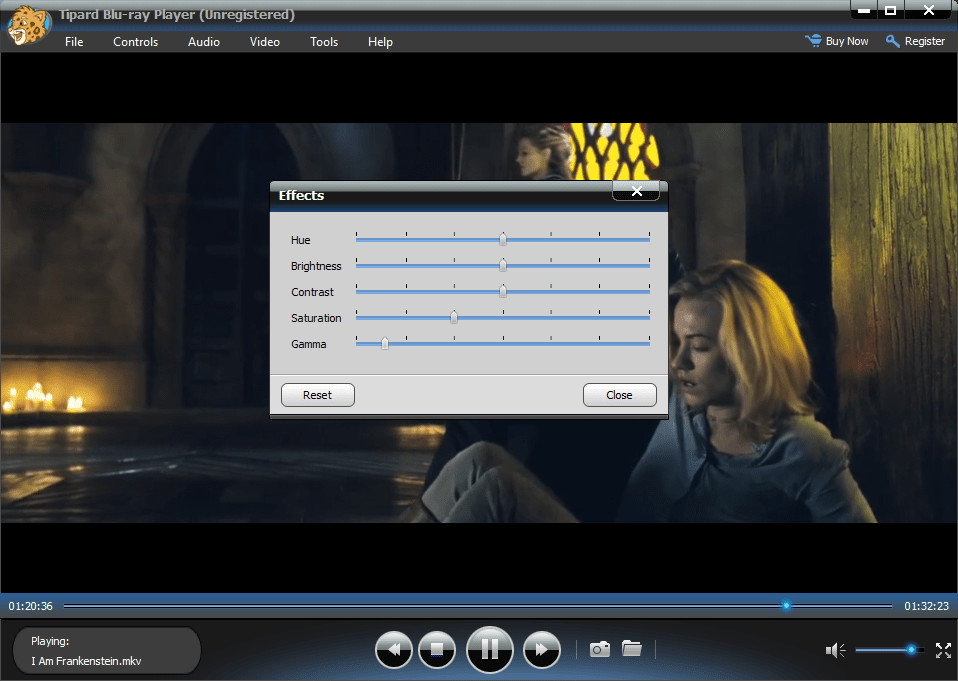Click the Brightness label
The width and height of the screenshot is (958, 681).
(316, 266)
